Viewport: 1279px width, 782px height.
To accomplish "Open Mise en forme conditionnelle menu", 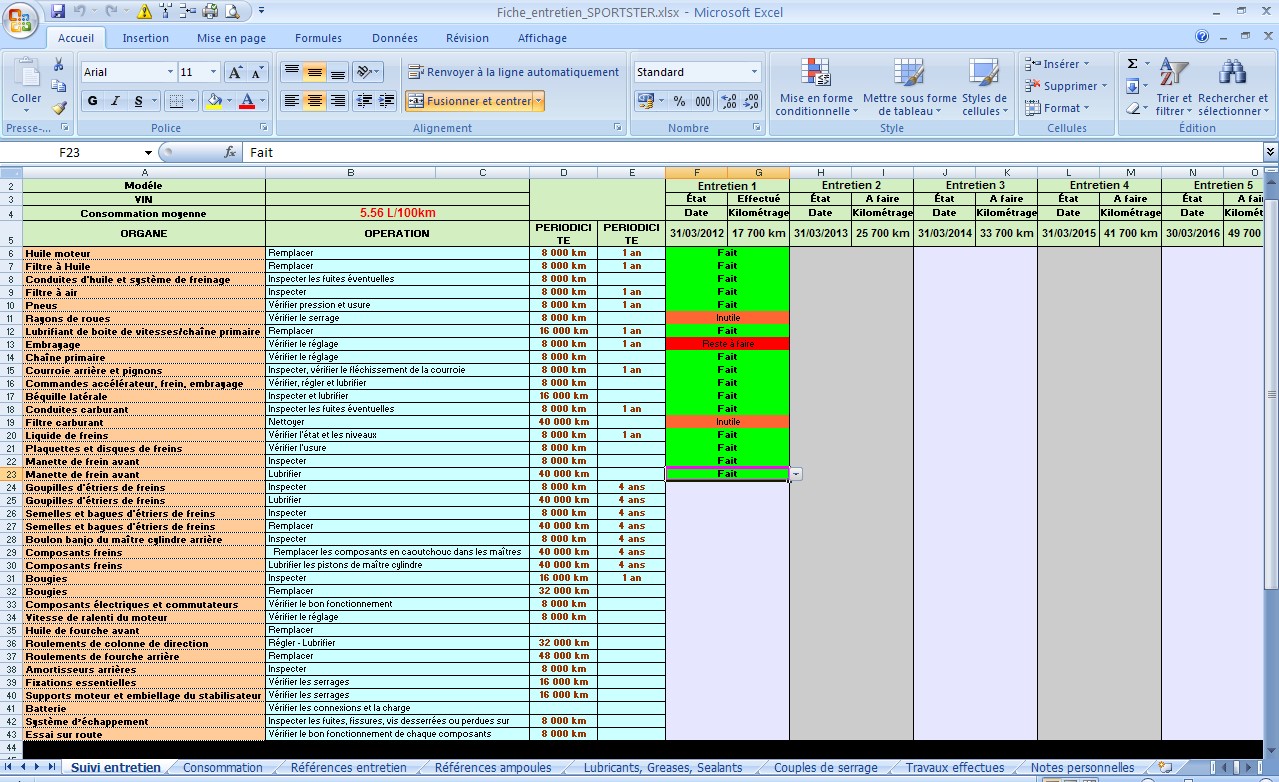I will (x=816, y=87).
